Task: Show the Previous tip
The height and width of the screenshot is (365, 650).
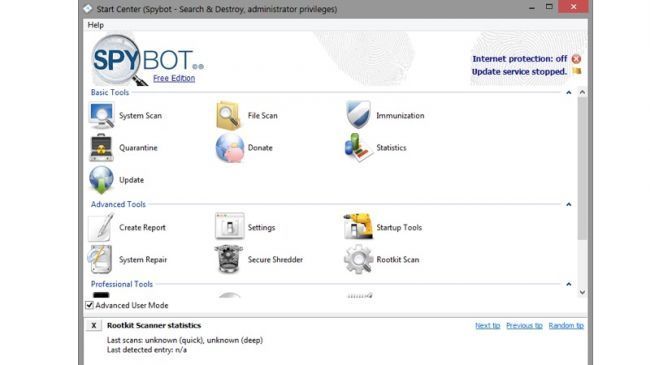Action: (x=524, y=326)
